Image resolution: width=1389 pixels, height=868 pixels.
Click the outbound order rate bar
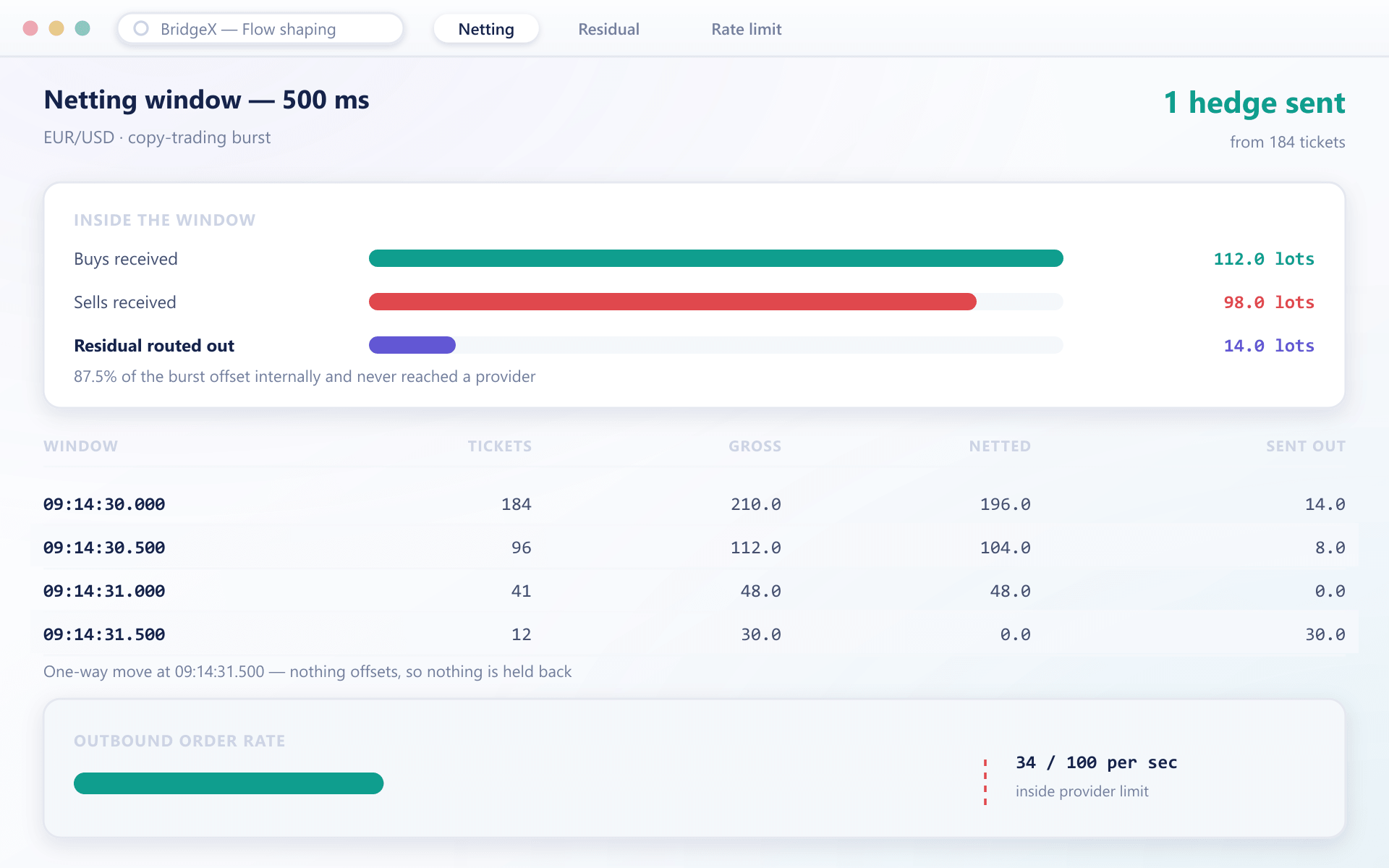pyautogui.click(x=229, y=783)
